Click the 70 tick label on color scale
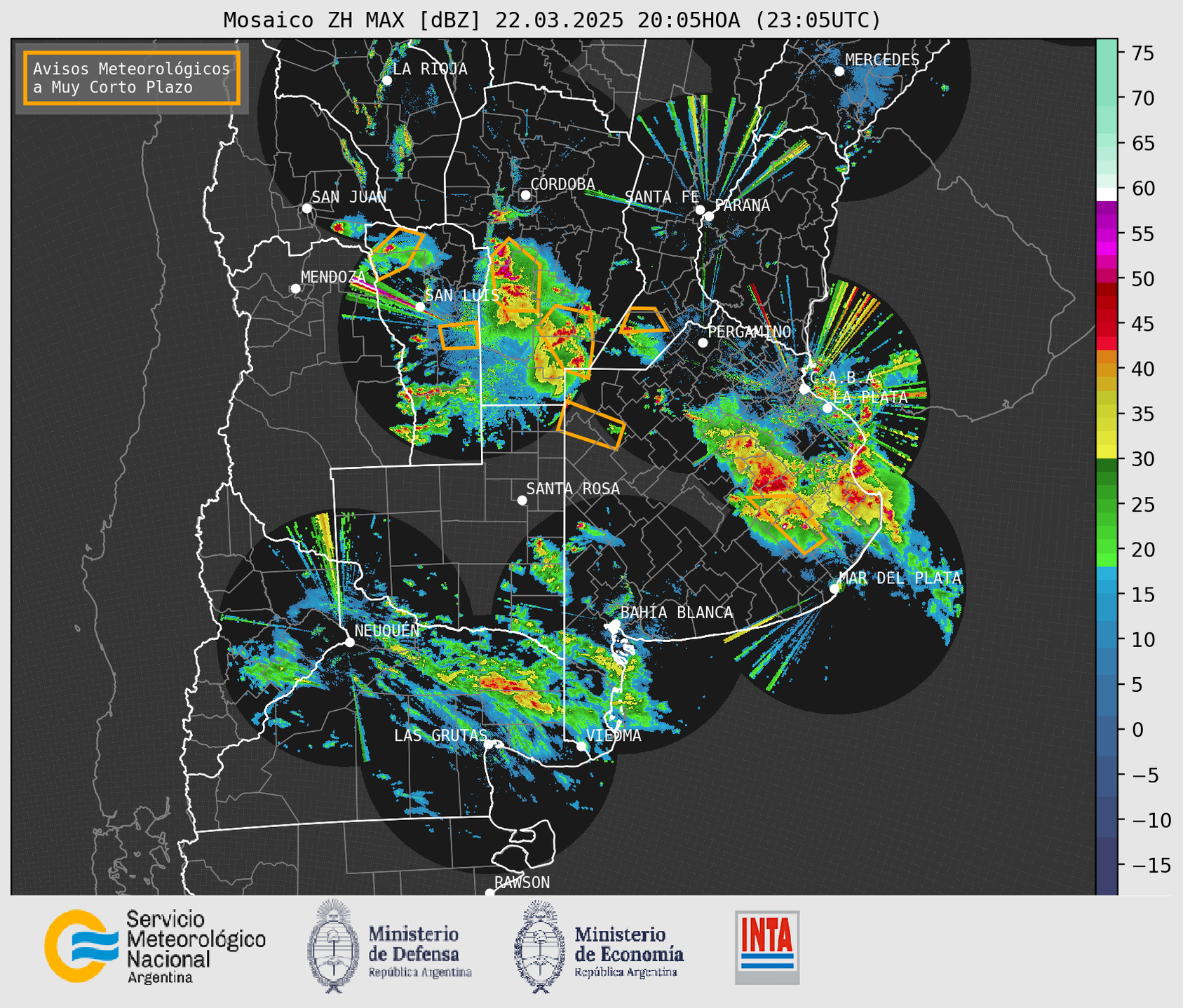Viewport: 1183px width, 1008px height. 1142,98
